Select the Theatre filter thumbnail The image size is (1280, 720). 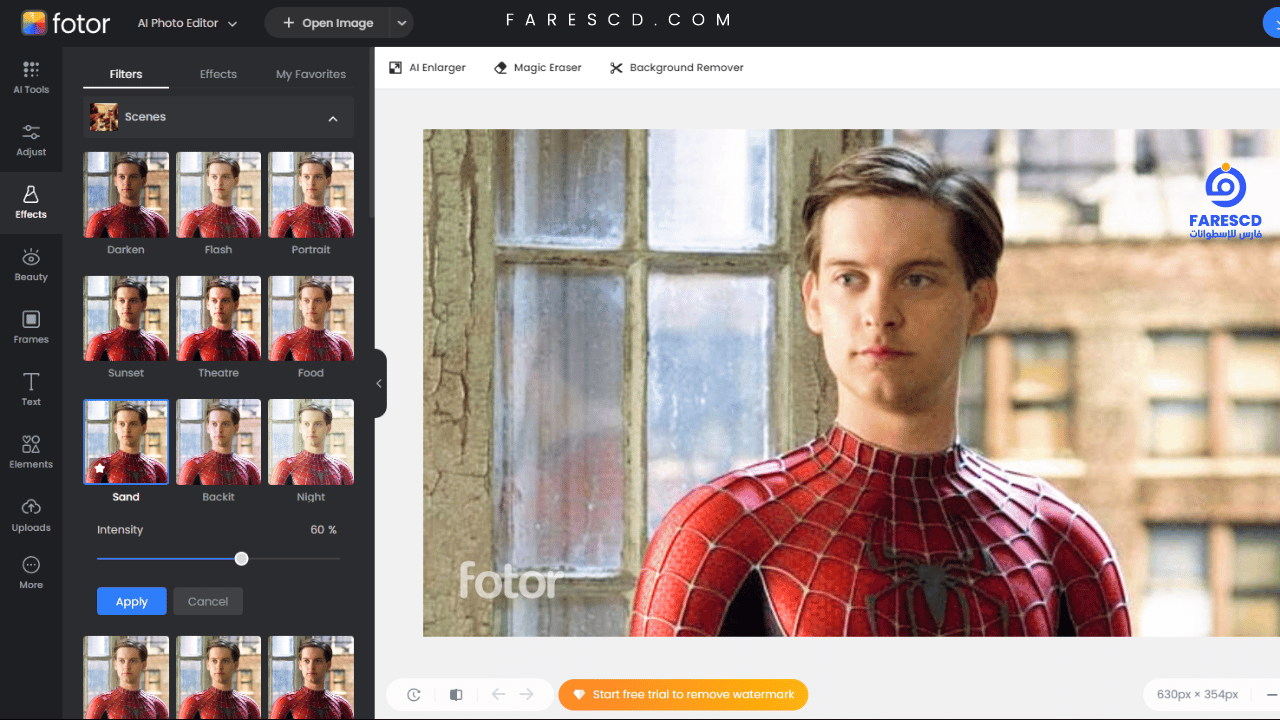218,318
